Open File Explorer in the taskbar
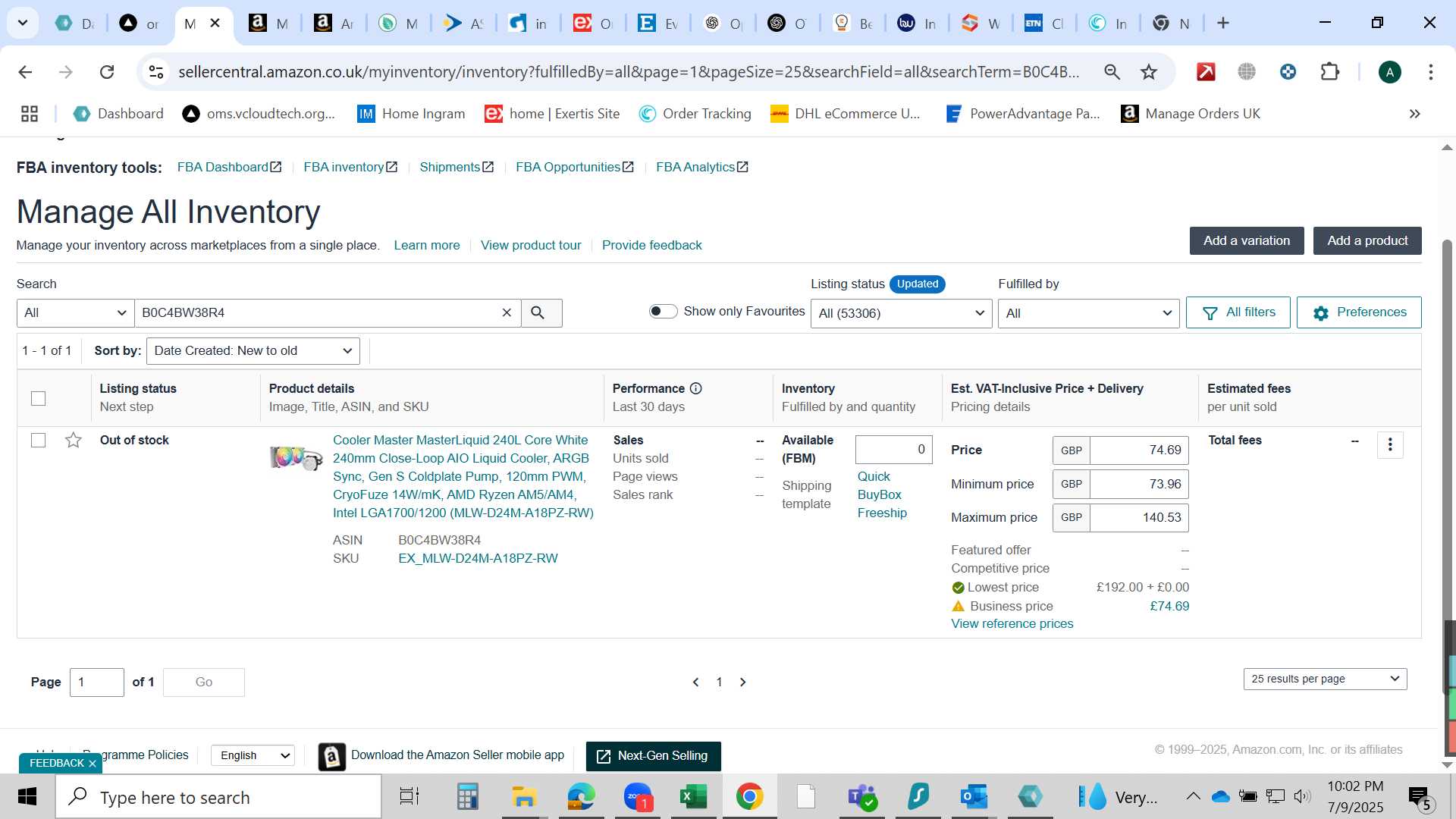This screenshot has height=819, width=1456. click(523, 796)
